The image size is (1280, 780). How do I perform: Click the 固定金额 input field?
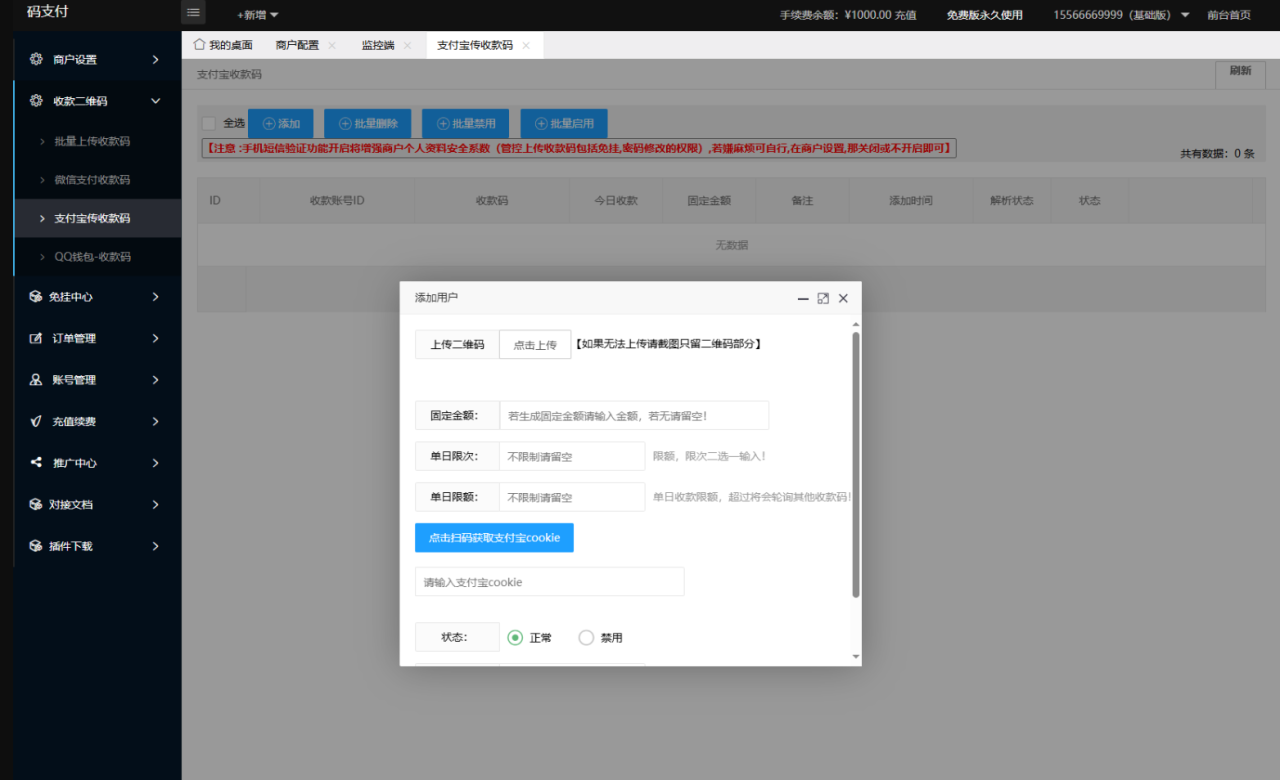(x=634, y=415)
